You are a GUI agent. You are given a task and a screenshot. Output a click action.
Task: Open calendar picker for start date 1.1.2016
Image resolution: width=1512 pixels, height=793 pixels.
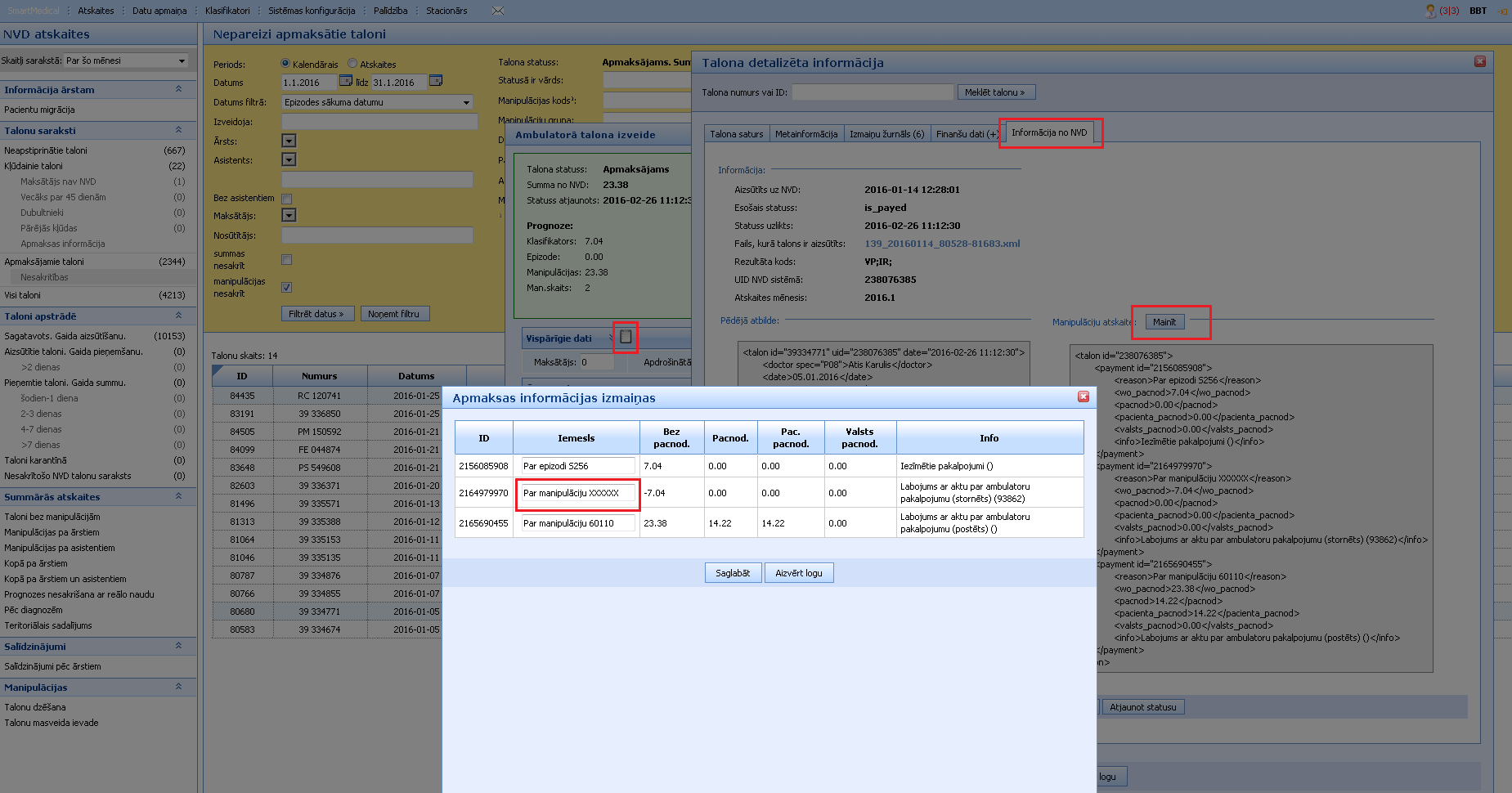pyautogui.click(x=346, y=81)
